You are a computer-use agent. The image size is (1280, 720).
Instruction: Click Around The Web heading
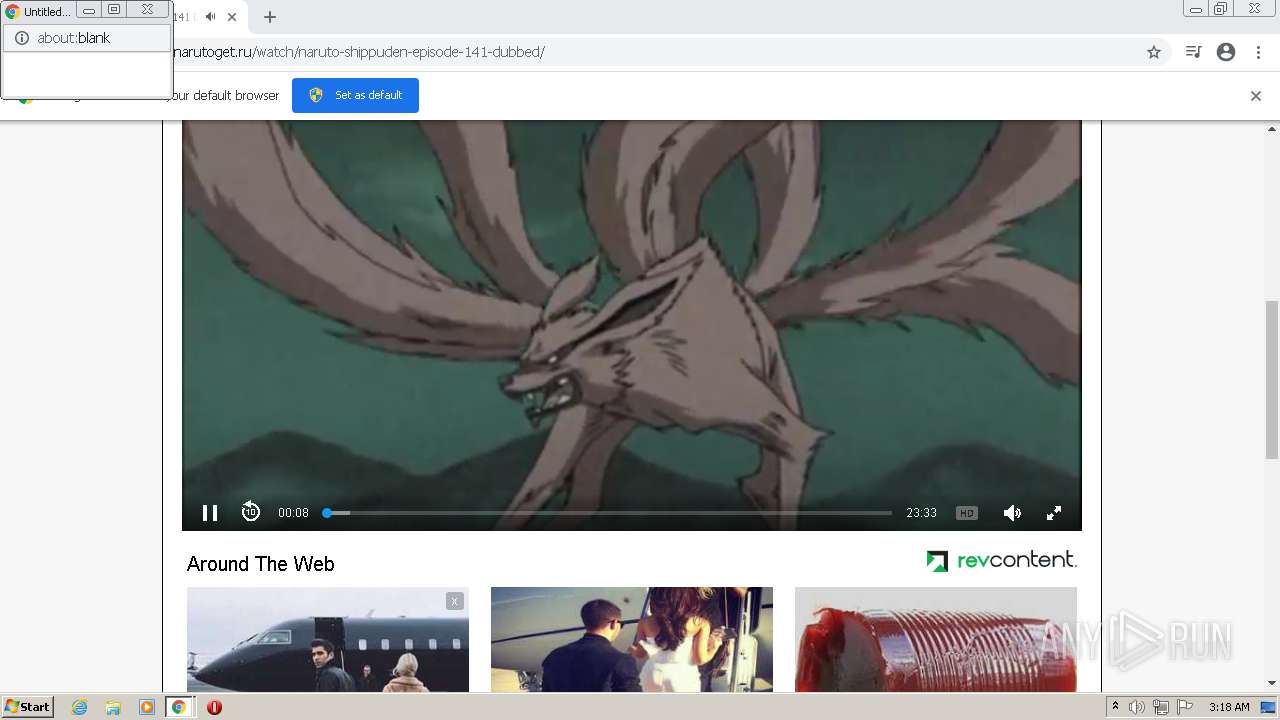[x=261, y=564]
